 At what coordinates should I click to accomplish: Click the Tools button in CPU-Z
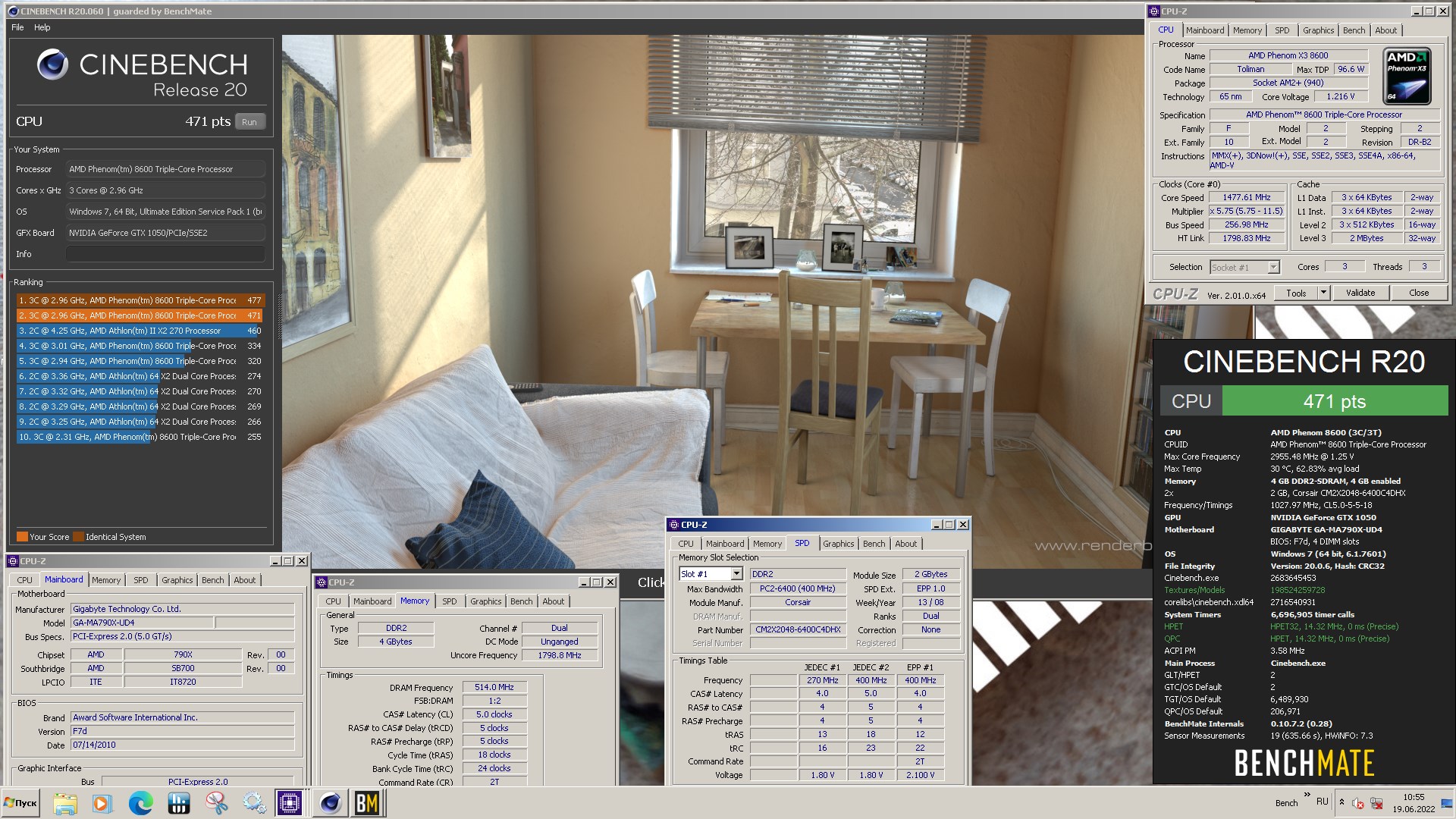(1296, 293)
